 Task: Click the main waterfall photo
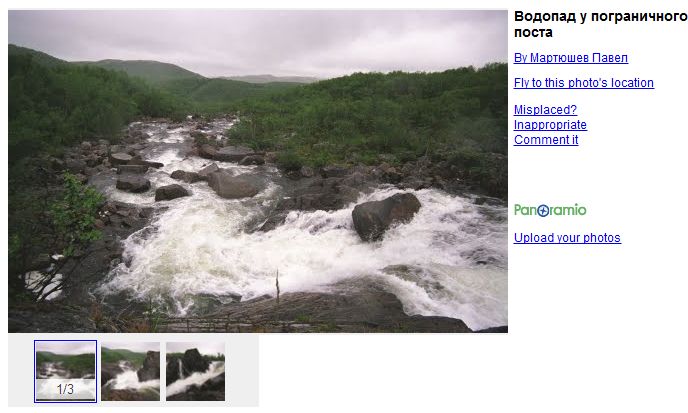pos(258,171)
